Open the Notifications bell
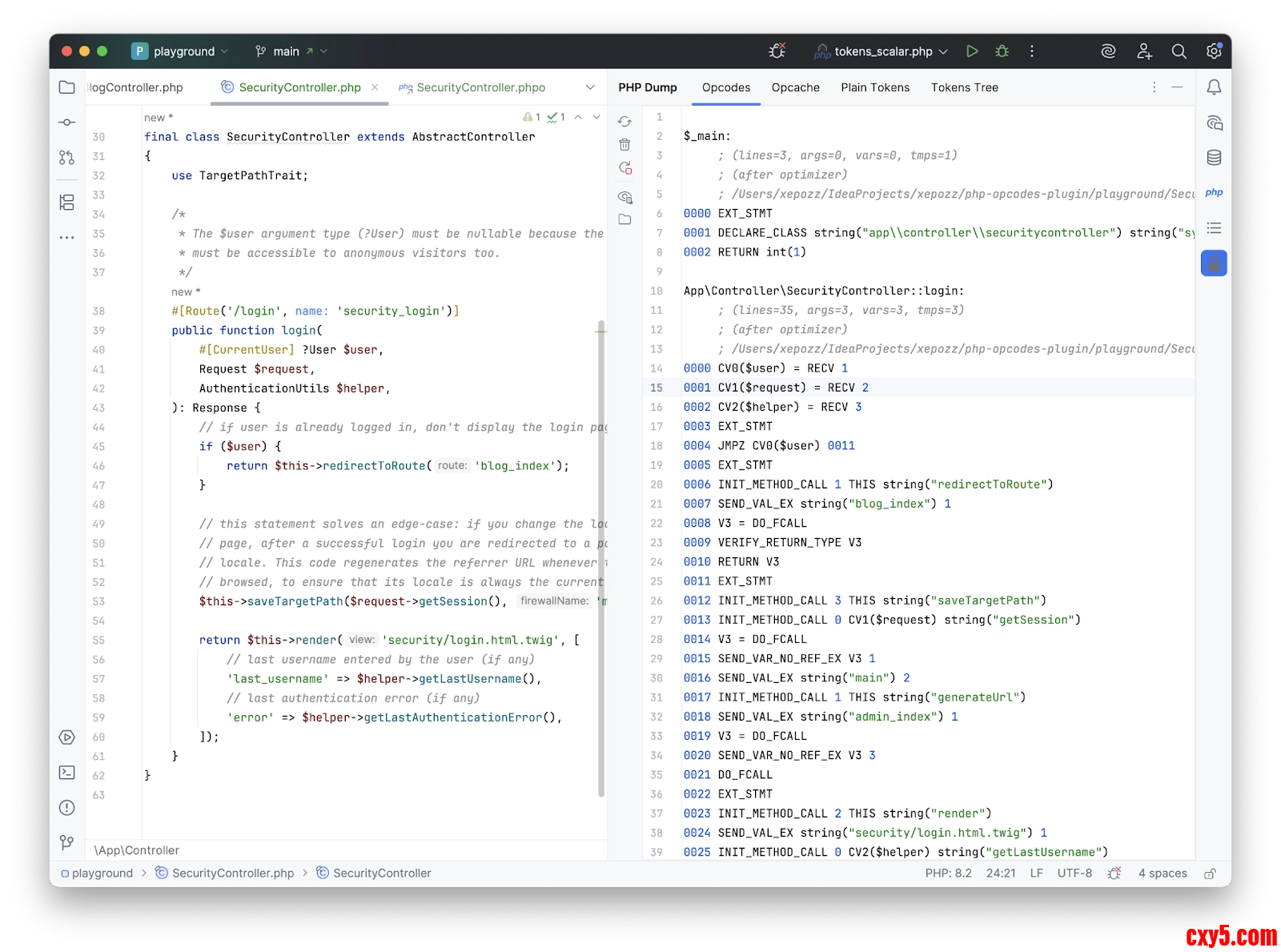This screenshot has width=1281, height=952. click(x=1214, y=87)
